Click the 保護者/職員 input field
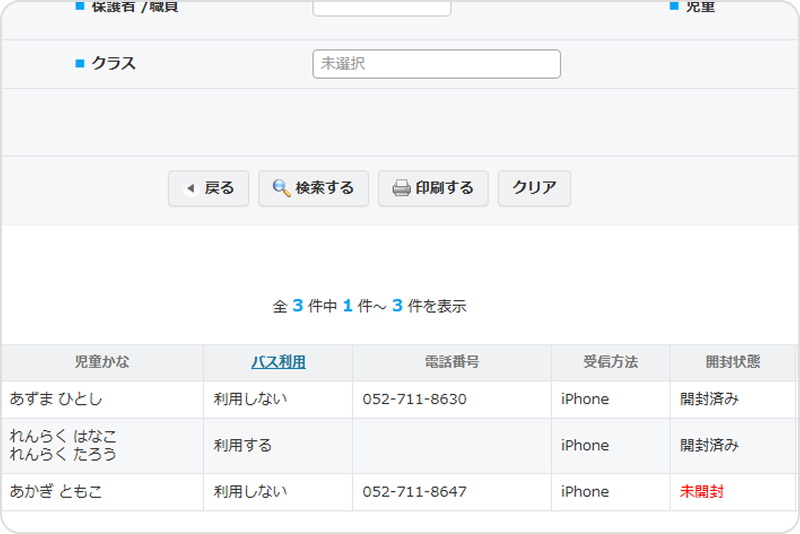The width and height of the screenshot is (800, 534). coord(381,8)
